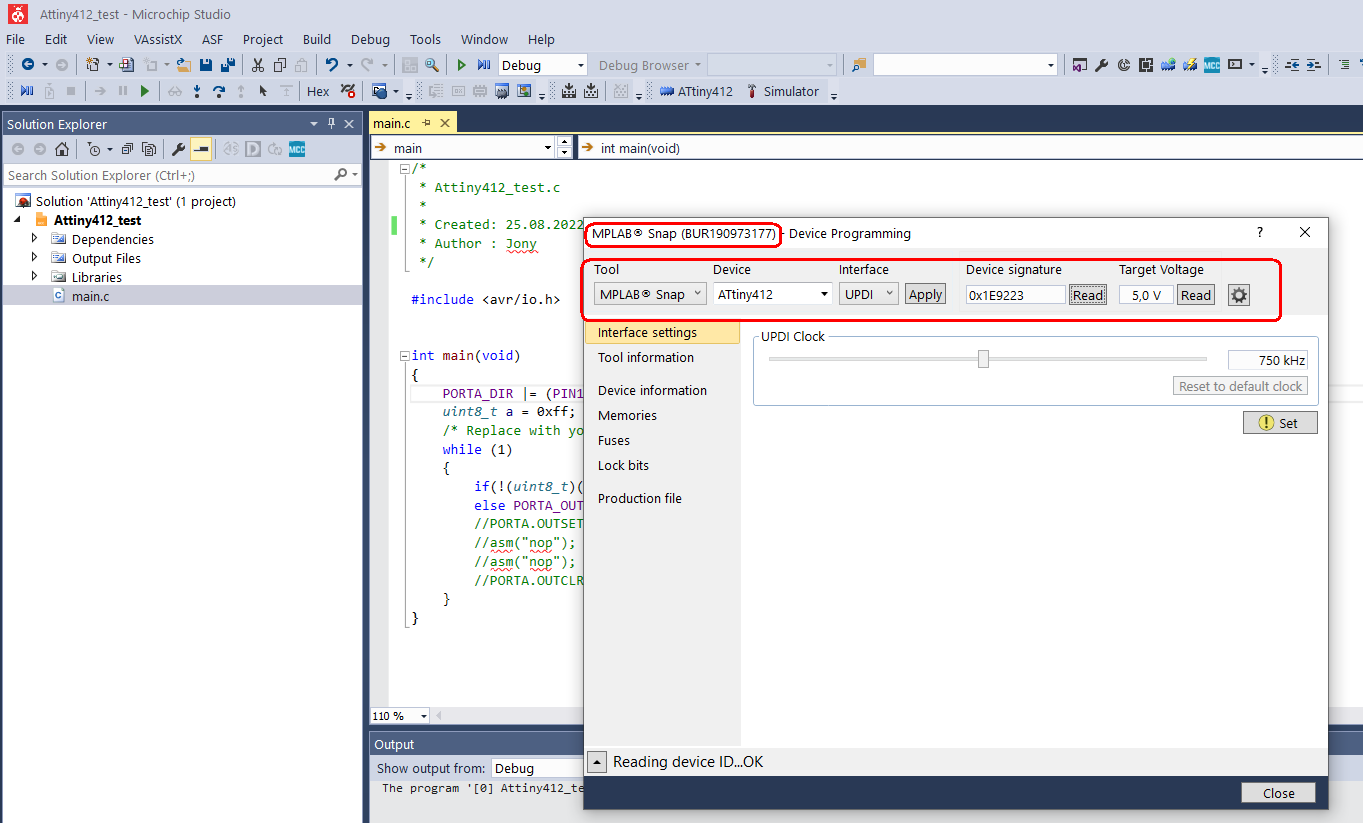The width and height of the screenshot is (1363, 823).
Task: Expand the Dependencies tree node
Action: 34,239
